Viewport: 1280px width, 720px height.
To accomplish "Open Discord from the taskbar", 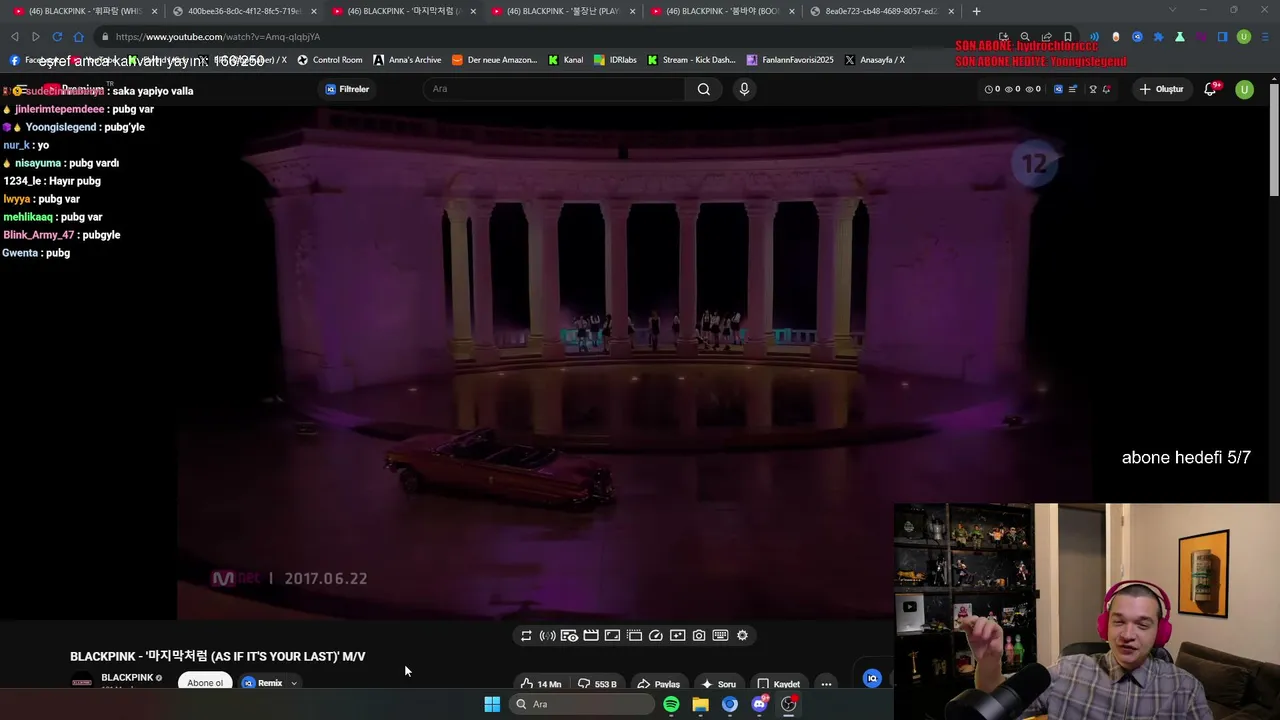I will 759,704.
